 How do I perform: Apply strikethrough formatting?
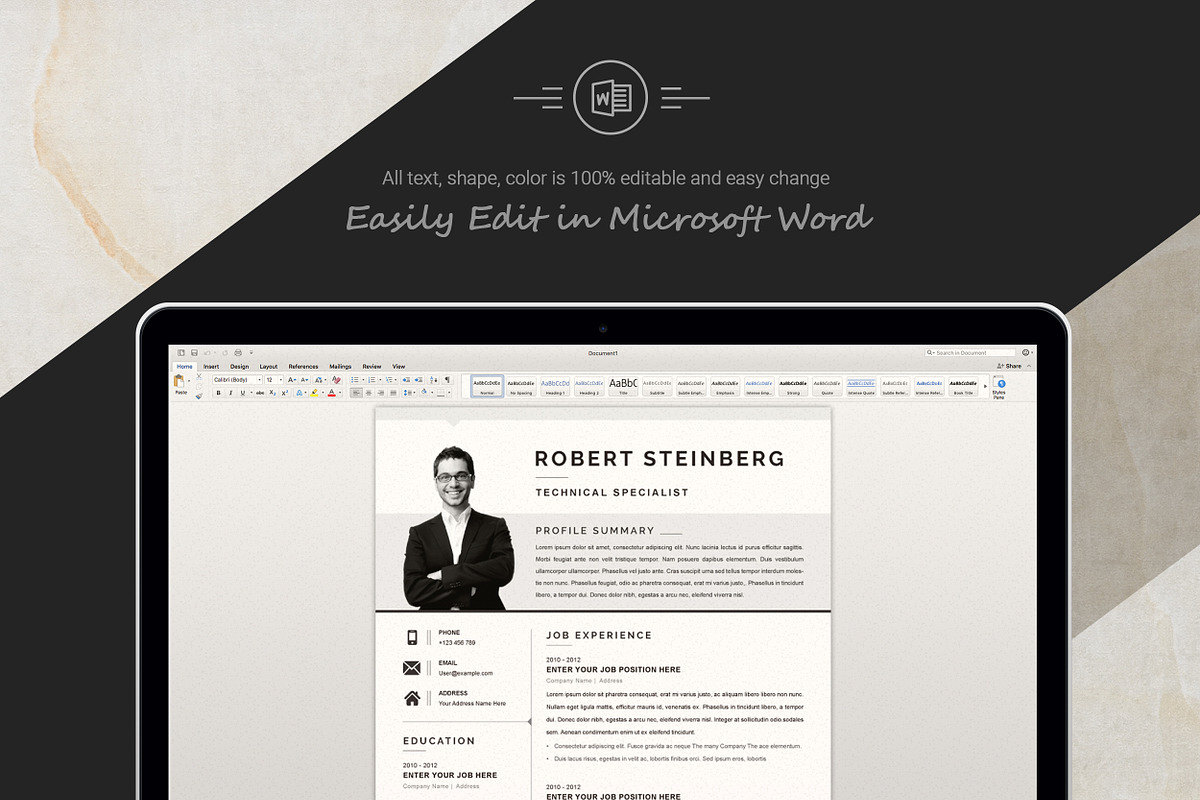click(x=259, y=392)
